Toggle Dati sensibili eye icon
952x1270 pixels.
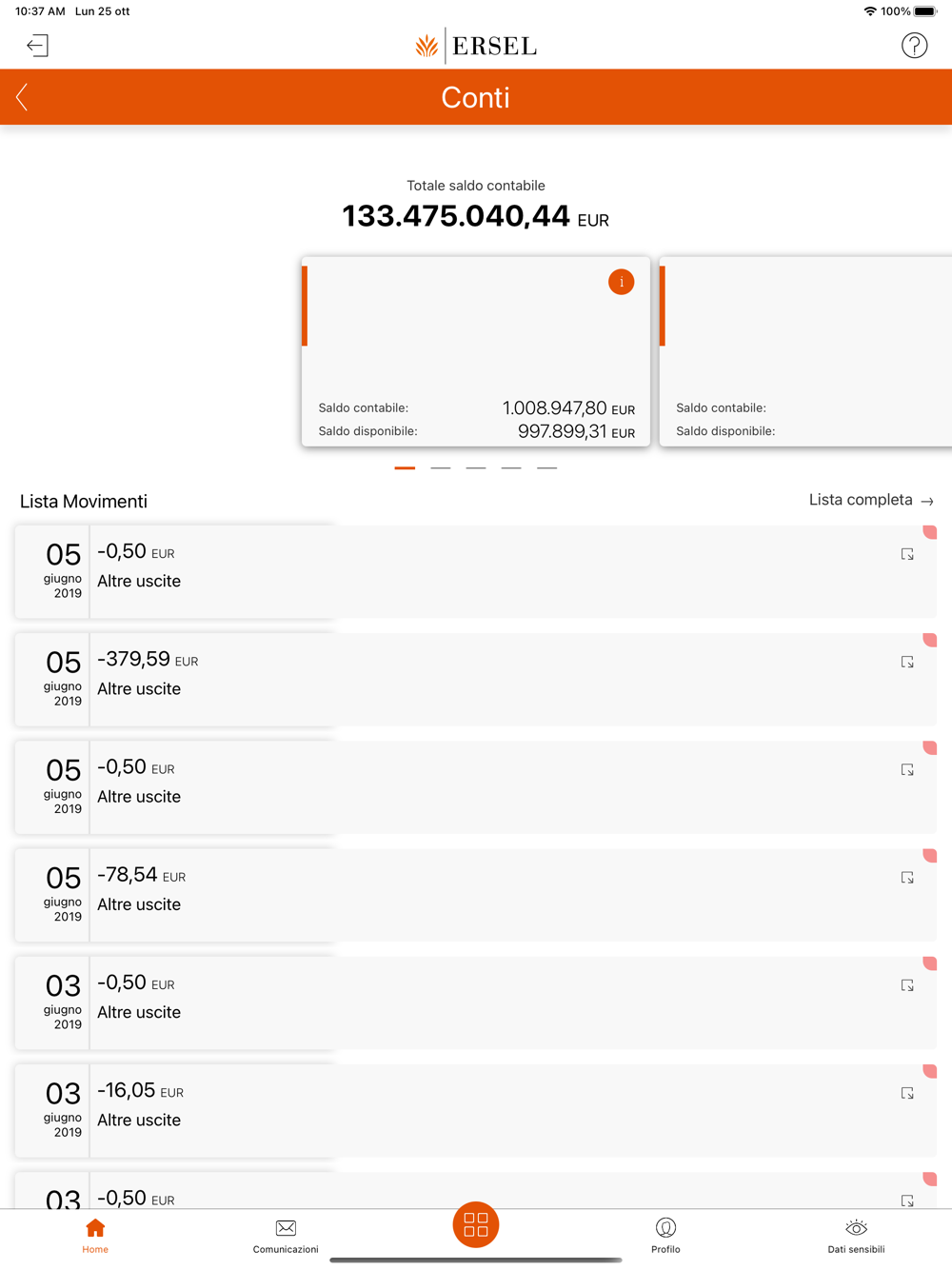[x=856, y=1236]
